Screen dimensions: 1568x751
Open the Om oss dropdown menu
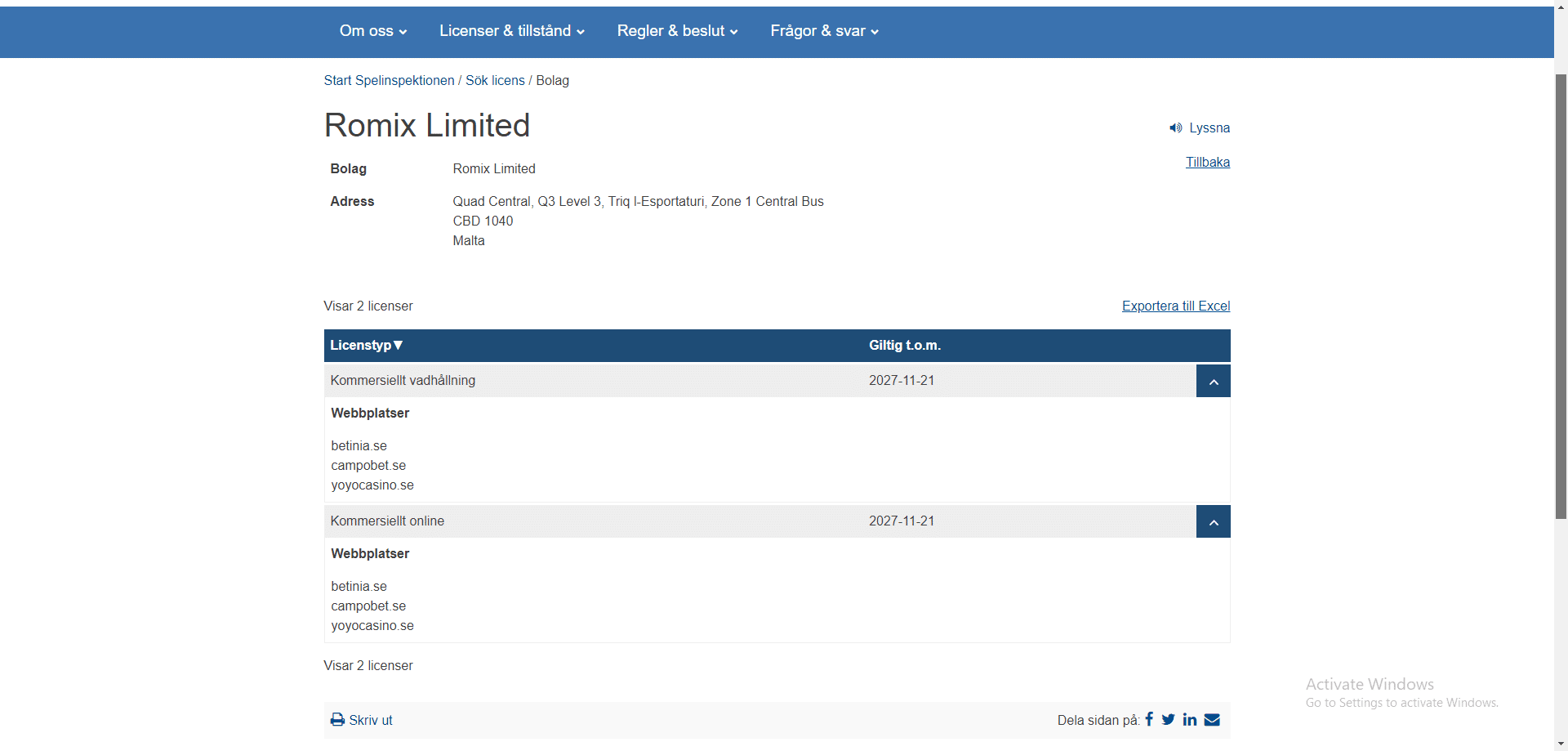pyautogui.click(x=373, y=31)
